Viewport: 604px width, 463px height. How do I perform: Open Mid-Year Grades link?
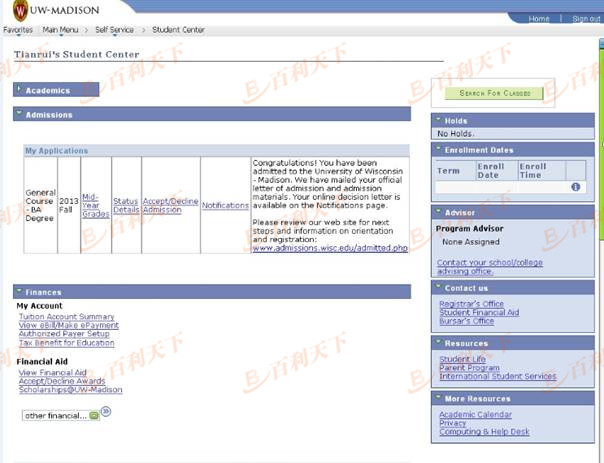point(96,205)
